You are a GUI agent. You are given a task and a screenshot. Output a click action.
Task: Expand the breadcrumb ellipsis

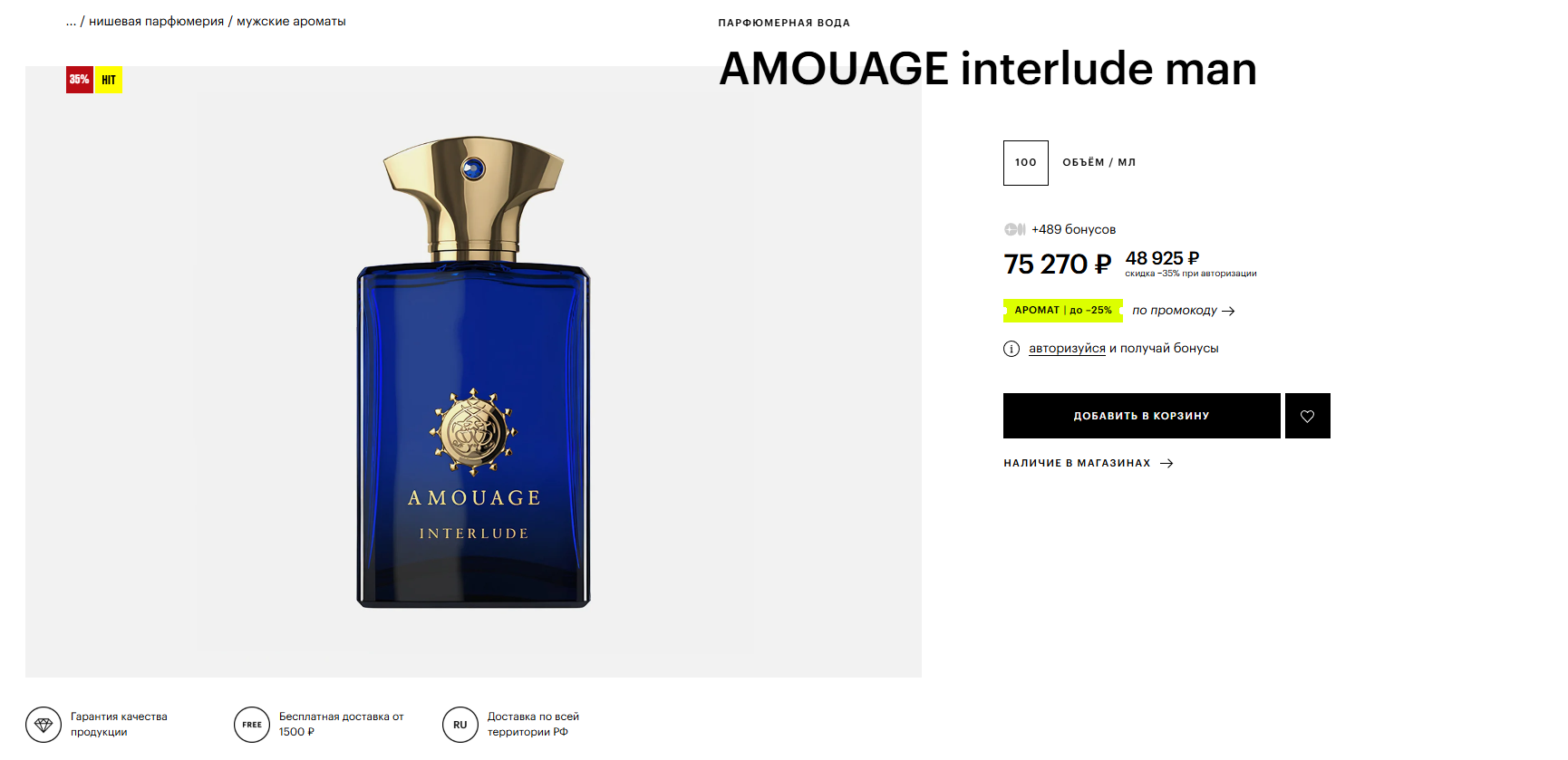[71, 22]
